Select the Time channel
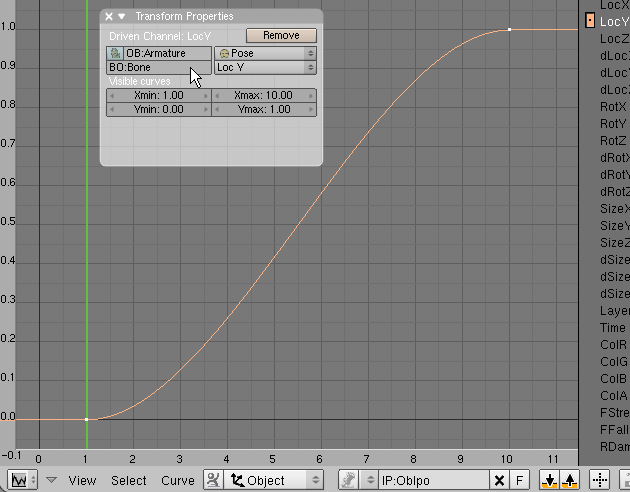Screen dimensions: 630x492 tap(613, 328)
